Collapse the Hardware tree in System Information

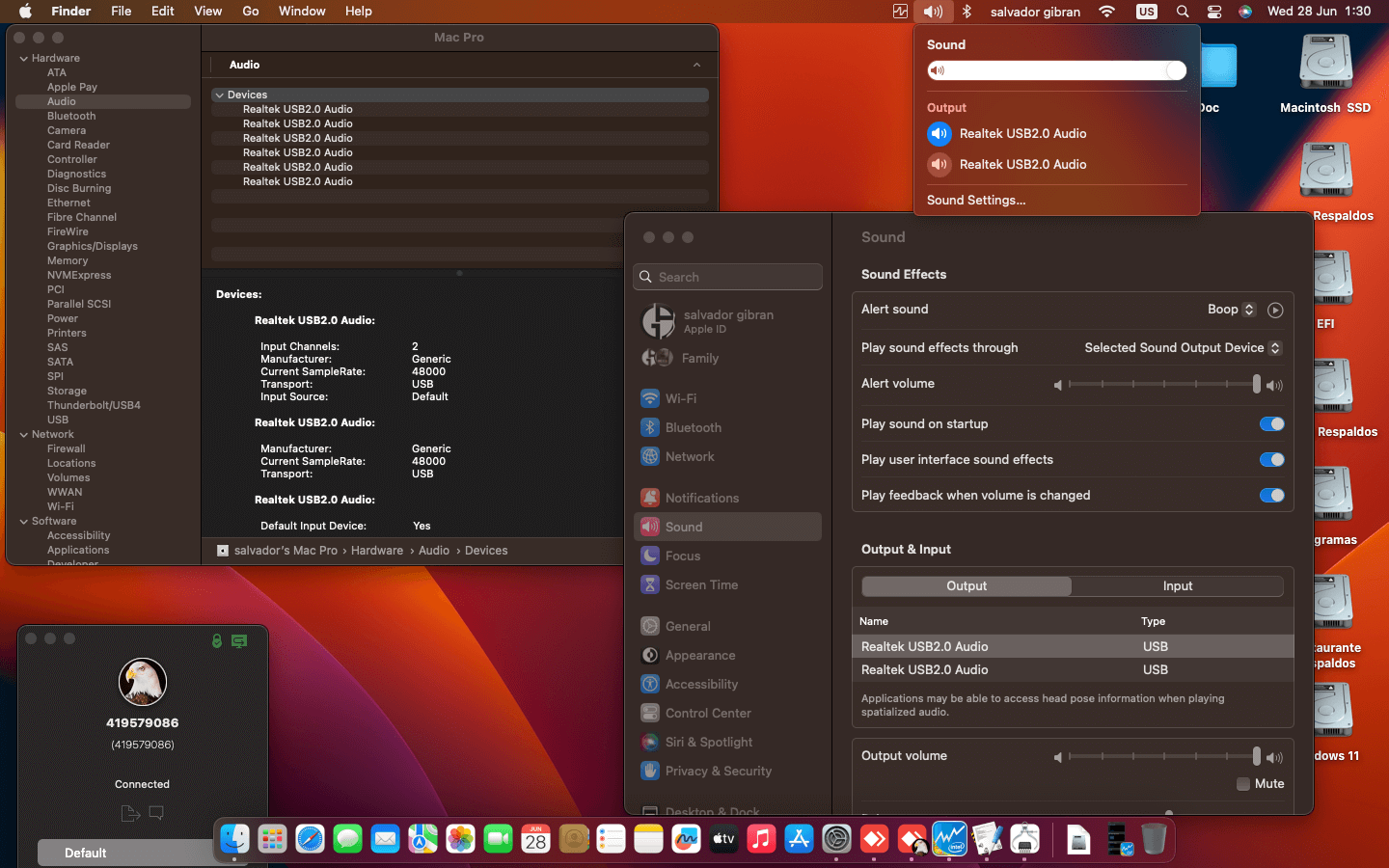24,59
